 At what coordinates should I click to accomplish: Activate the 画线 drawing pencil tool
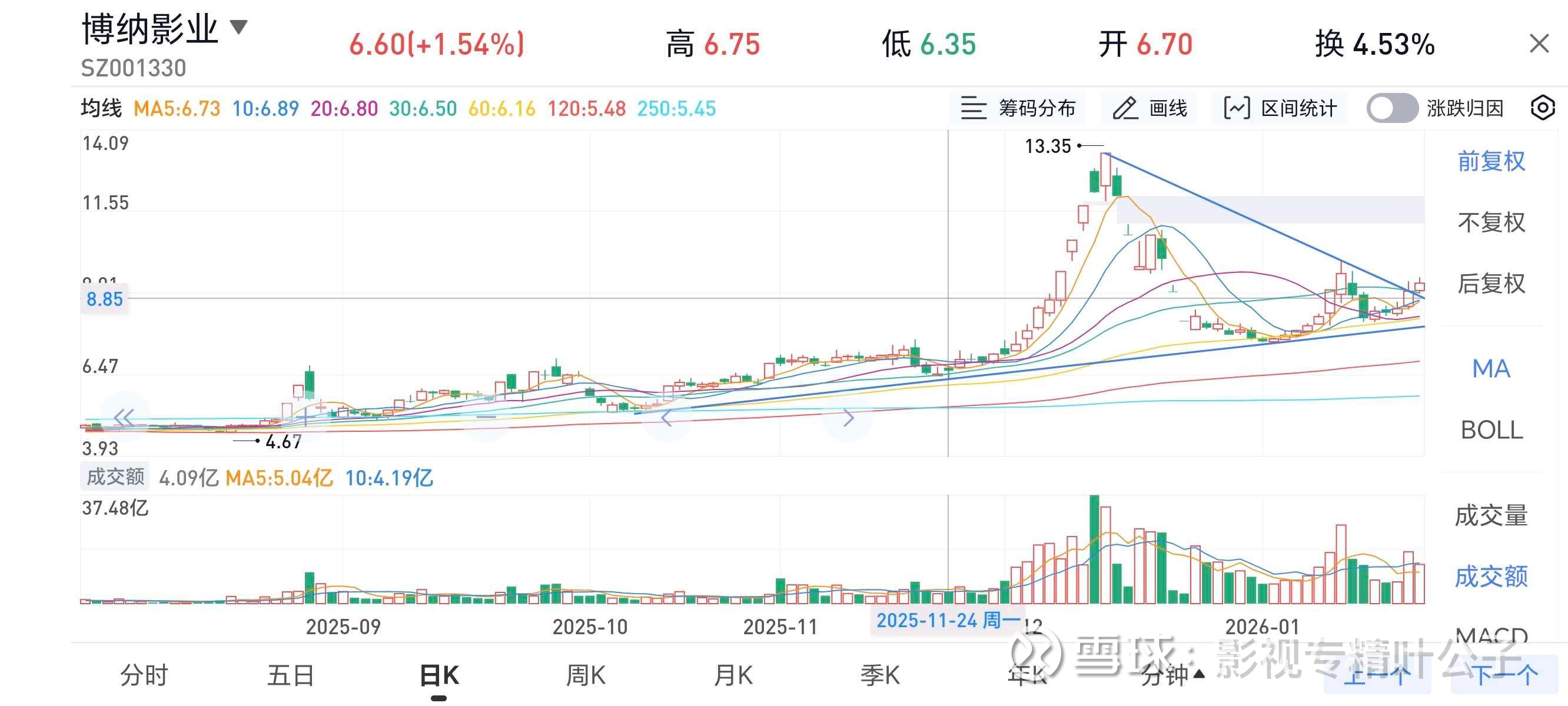tap(1150, 108)
